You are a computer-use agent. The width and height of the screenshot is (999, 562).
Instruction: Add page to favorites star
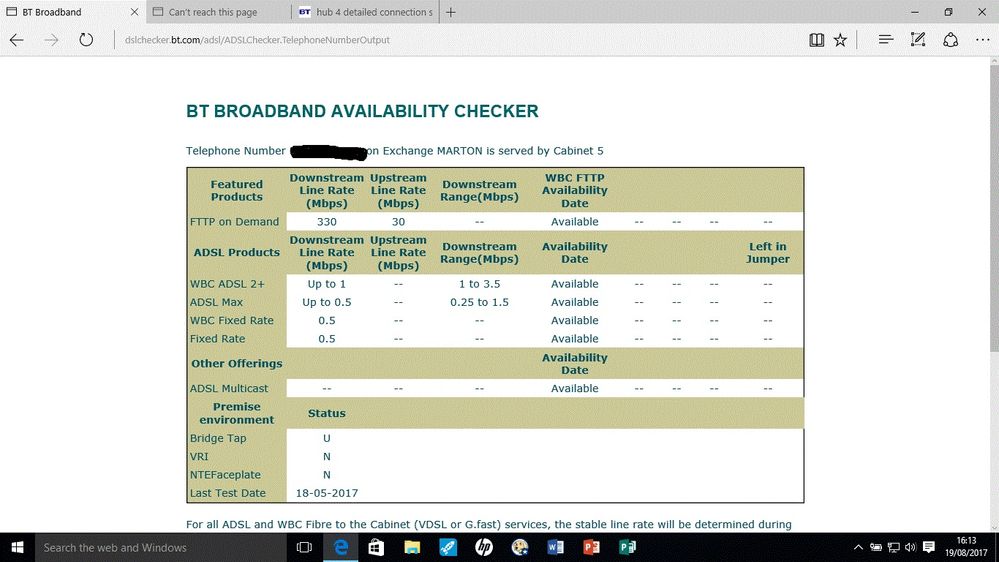coord(840,40)
